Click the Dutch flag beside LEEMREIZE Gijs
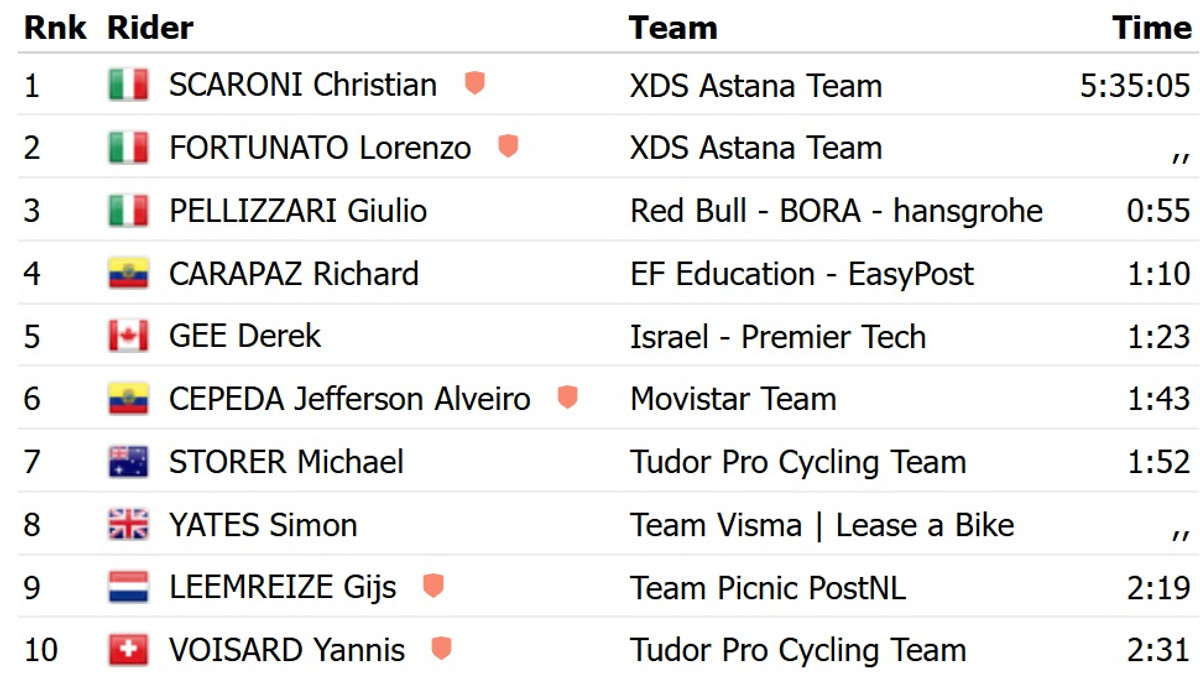Image resolution: width=1200 pixels, height=678 pixels. tap(128, 587)
